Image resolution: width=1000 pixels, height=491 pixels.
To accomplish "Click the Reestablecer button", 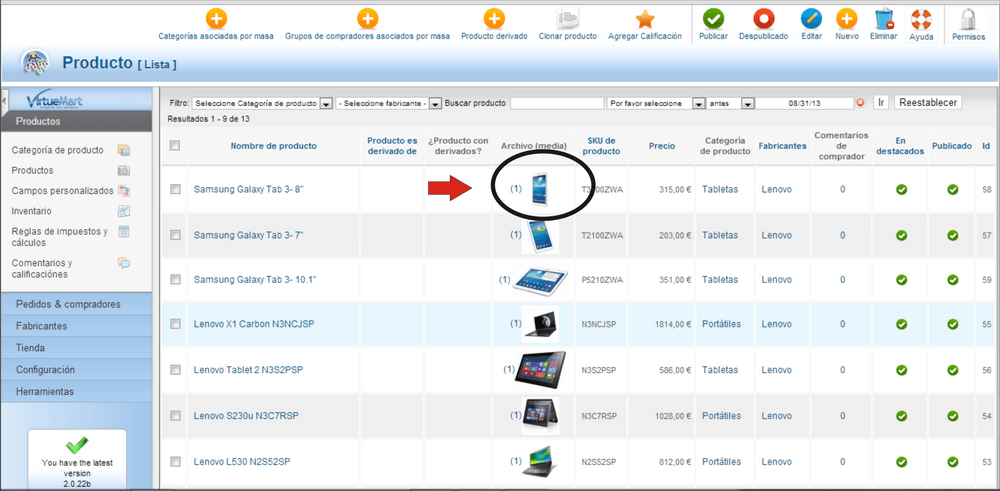I will (927, 103).
